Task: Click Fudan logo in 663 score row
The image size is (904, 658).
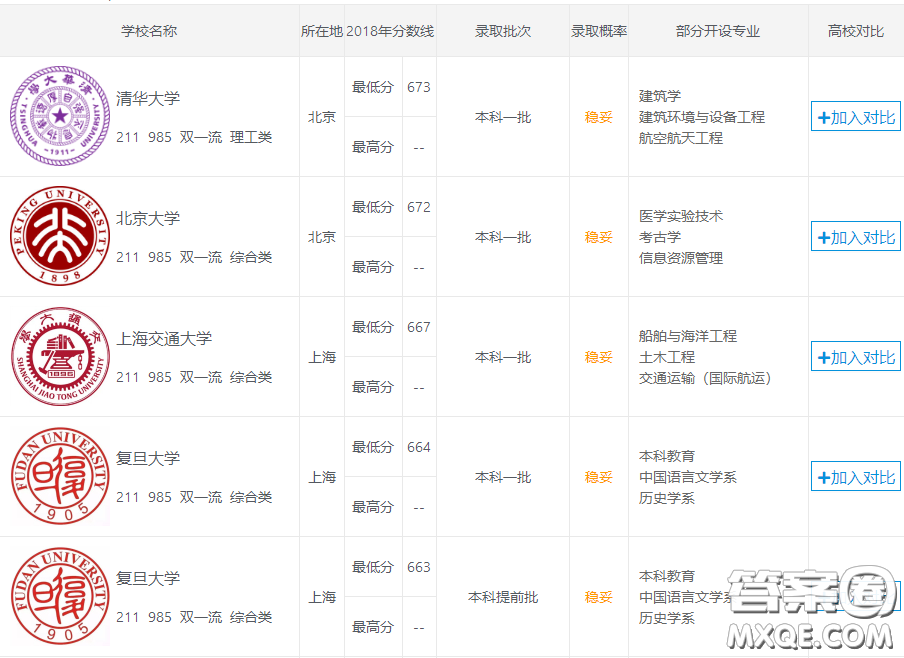Action: (60, 596)
